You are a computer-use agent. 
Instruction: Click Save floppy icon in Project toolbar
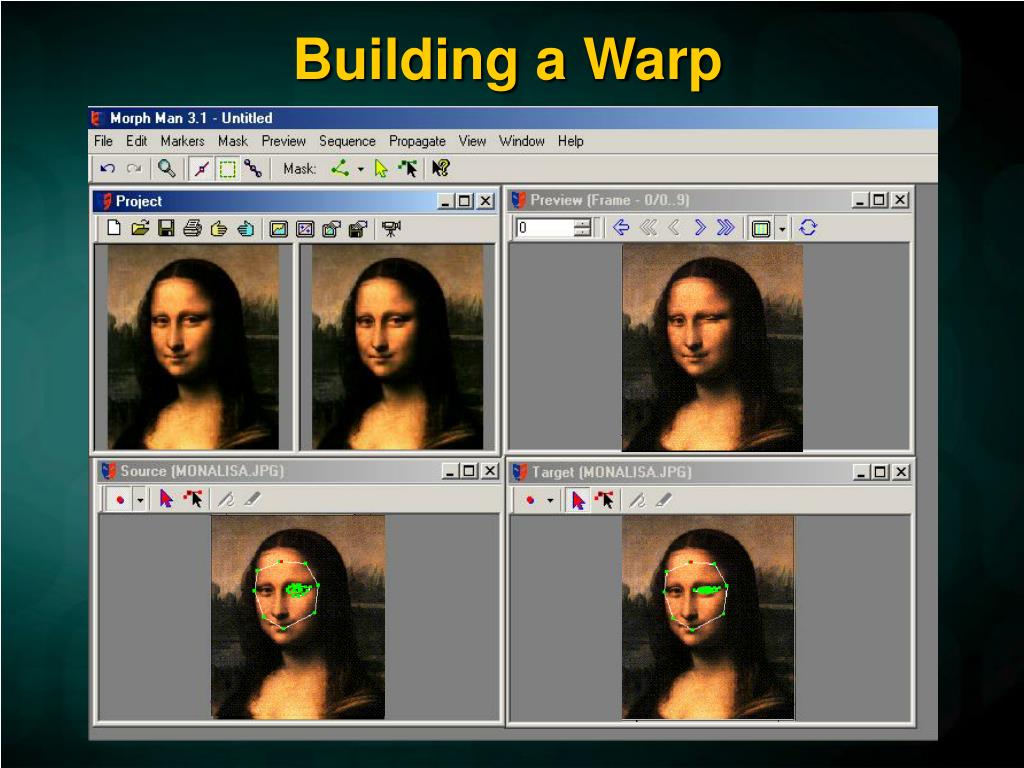[167, 228]
